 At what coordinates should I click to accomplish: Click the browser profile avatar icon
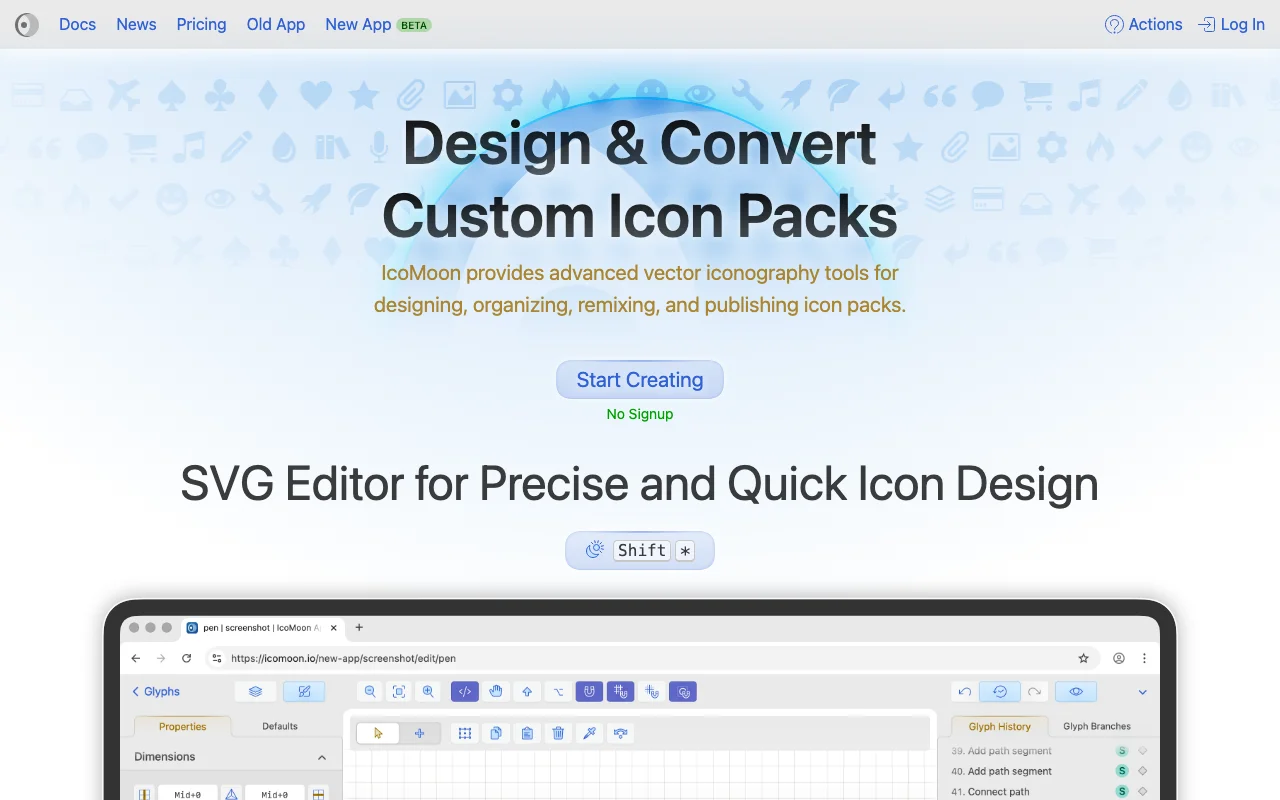(x=1119, y=658)
